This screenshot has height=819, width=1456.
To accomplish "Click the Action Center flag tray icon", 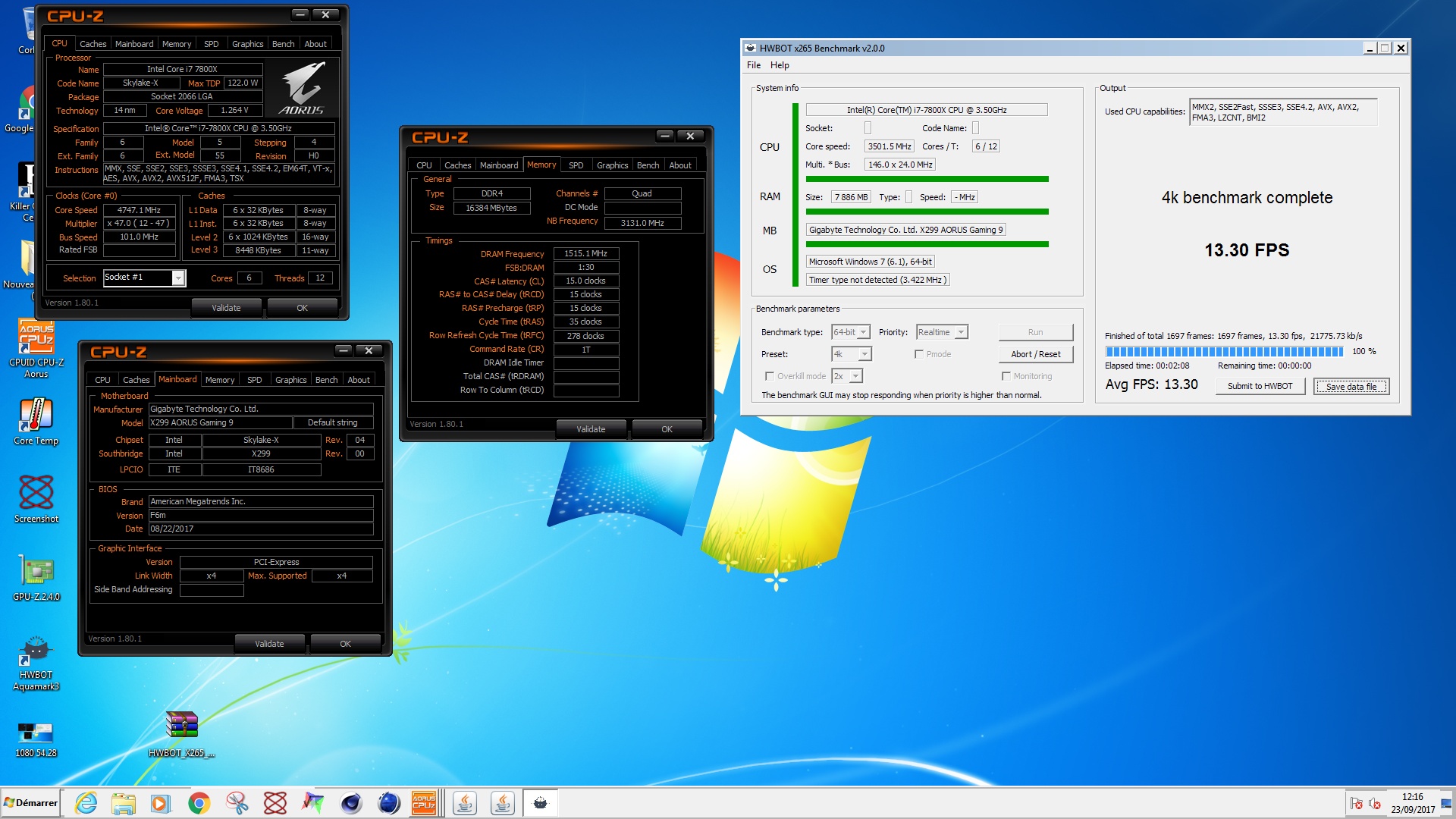I will click(1357, 804).
